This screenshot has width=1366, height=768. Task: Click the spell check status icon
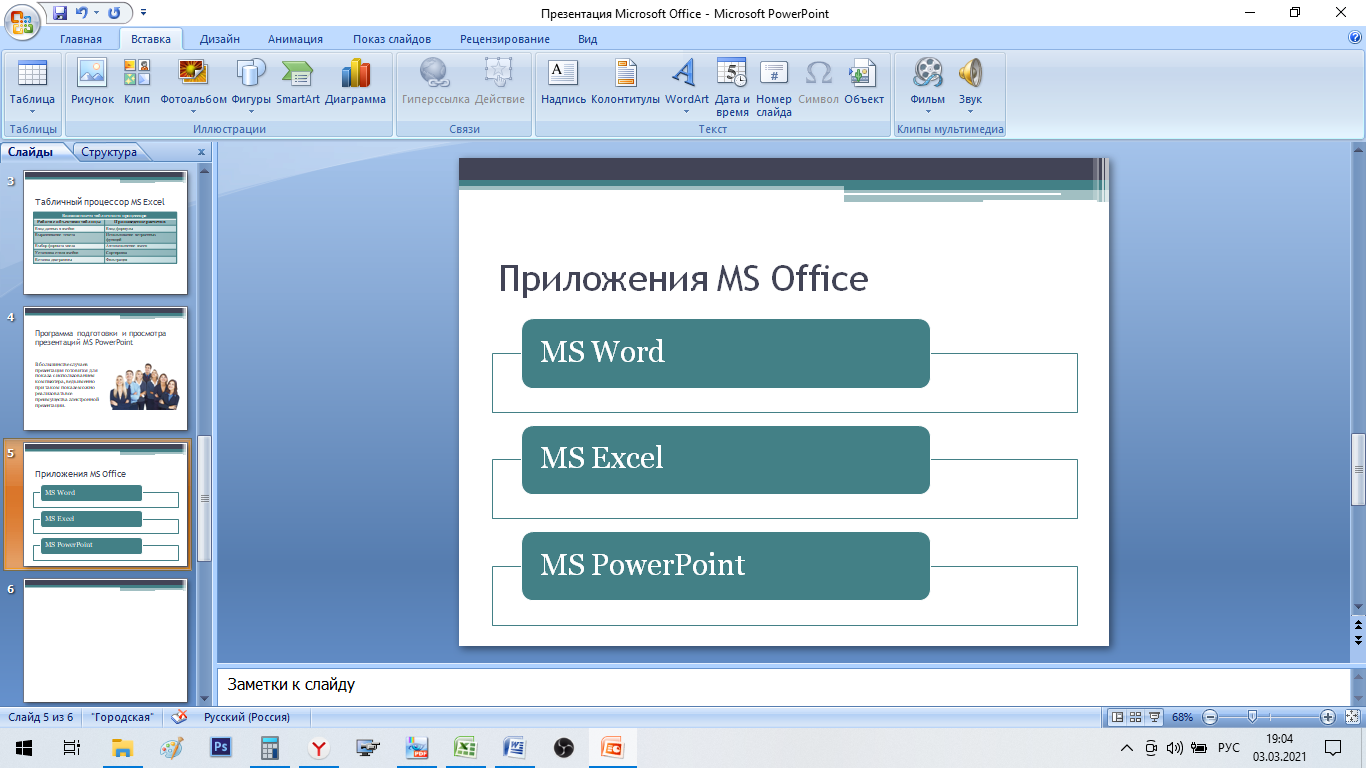pos(180,717)
